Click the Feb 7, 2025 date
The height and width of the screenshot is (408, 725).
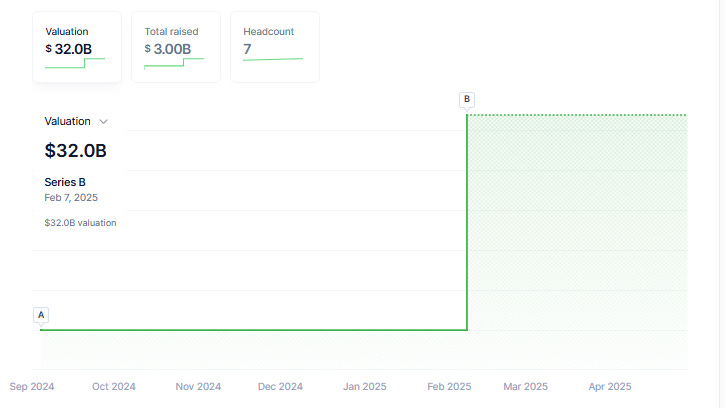coord(71,198)
